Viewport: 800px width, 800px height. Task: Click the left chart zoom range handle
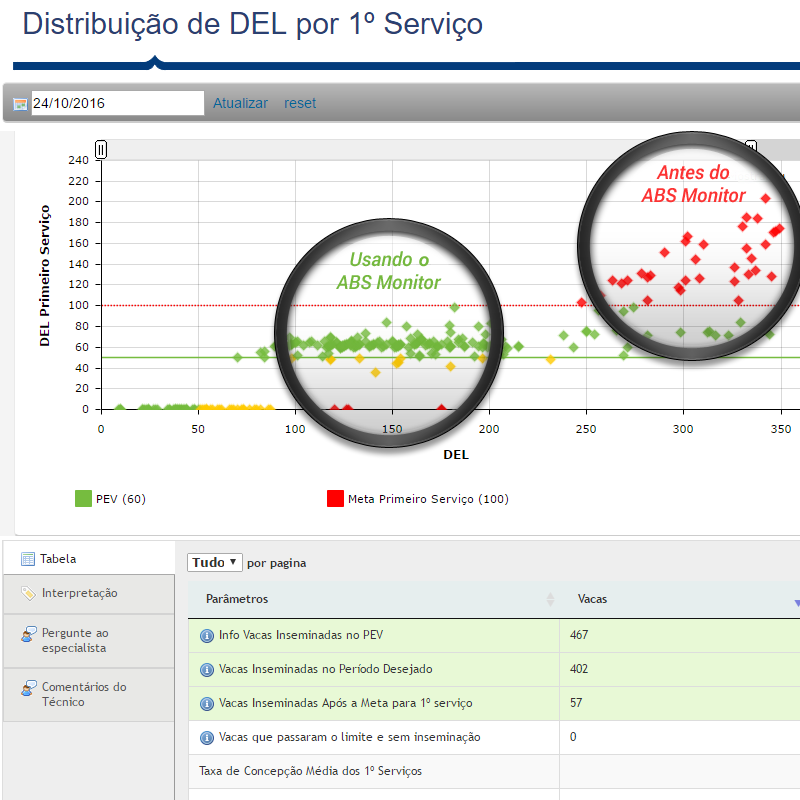101,149
